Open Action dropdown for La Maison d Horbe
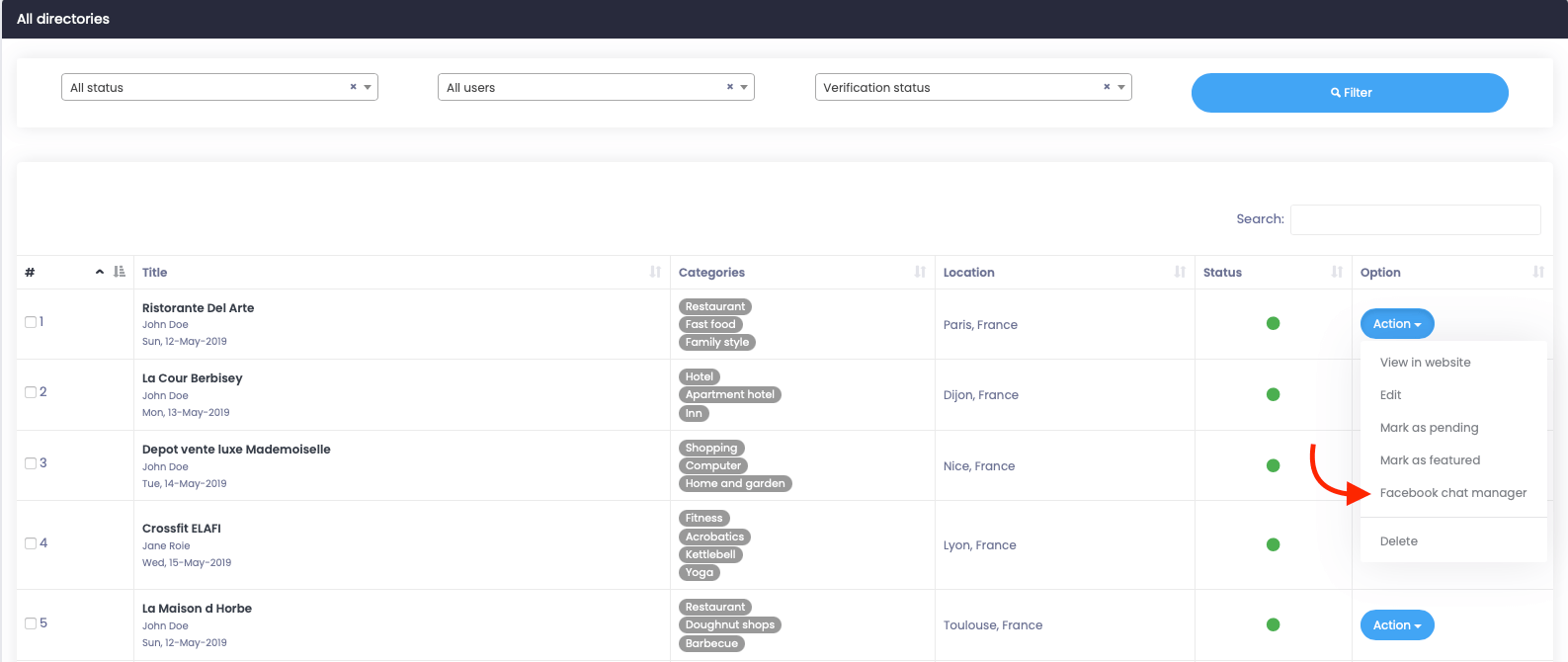The width and height of the screenshot is (1568, 662). point(1397,624)
